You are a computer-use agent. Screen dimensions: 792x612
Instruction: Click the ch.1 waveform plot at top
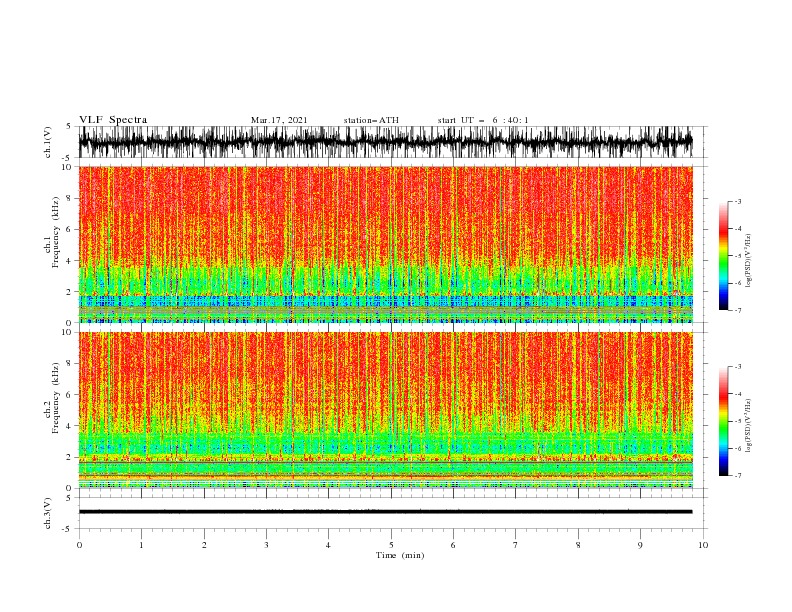click(385, 142)
